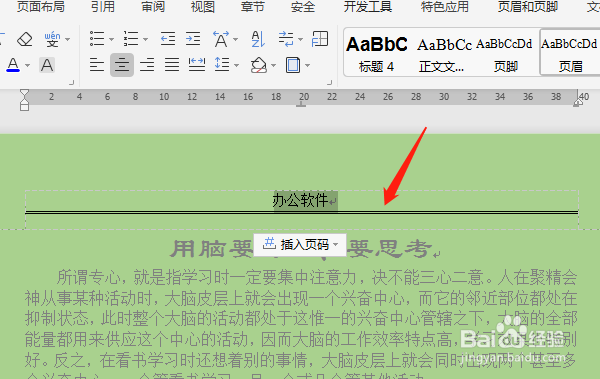
Task: Click the show/hide paragraph marks icon
Action: click(286, 39)
